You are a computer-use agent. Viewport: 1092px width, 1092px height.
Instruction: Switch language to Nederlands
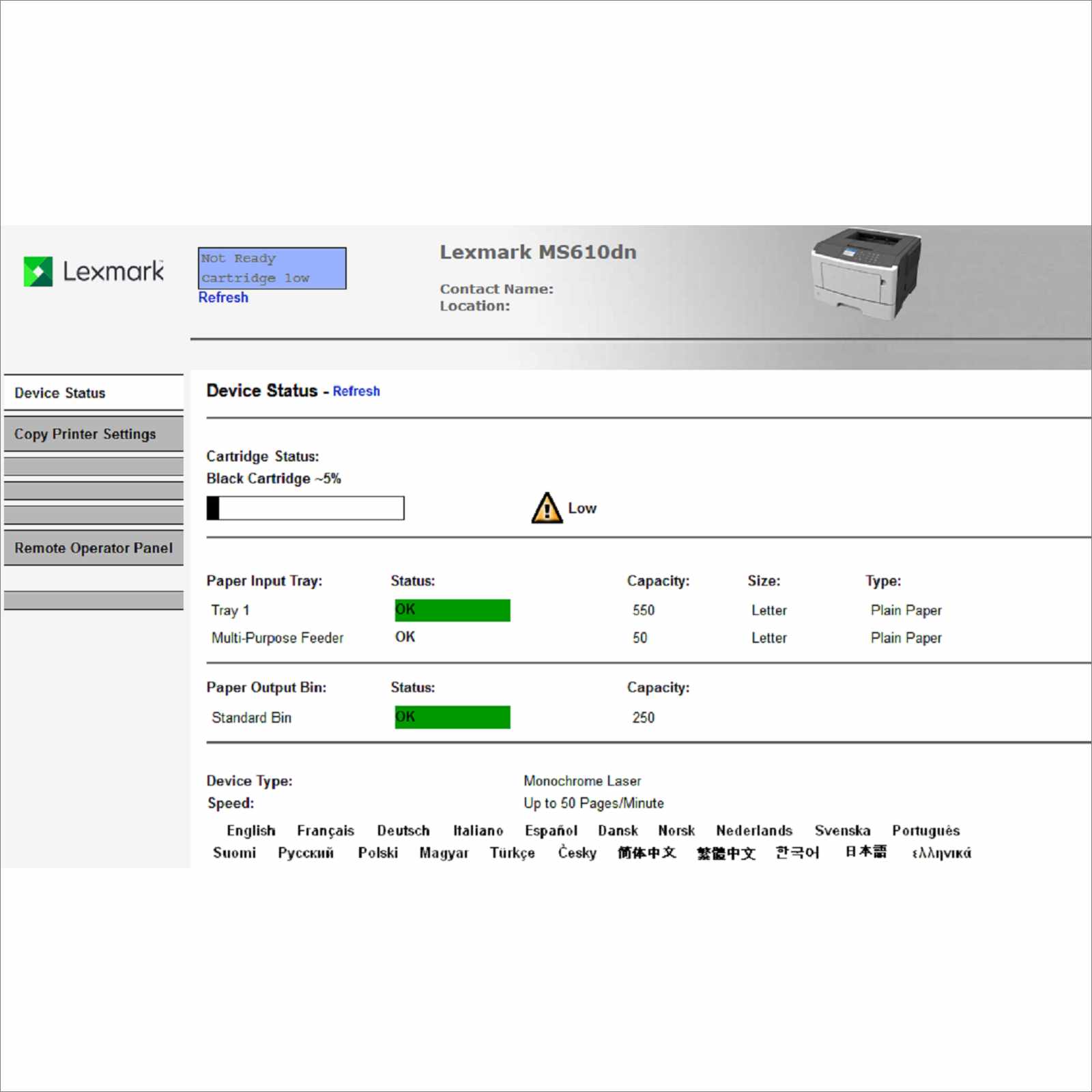pos(754,831)
